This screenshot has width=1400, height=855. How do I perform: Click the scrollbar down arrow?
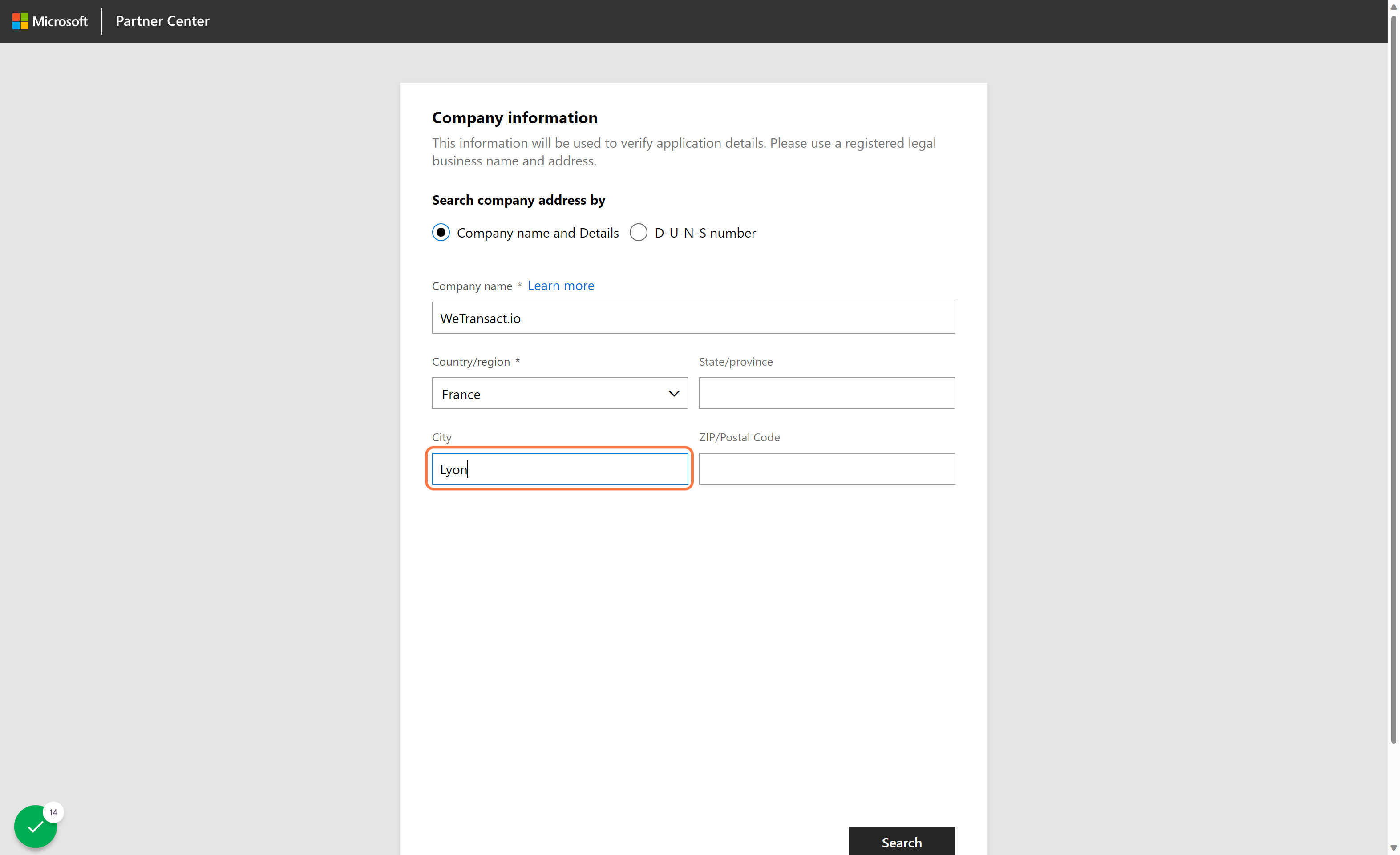[1393, 847]
